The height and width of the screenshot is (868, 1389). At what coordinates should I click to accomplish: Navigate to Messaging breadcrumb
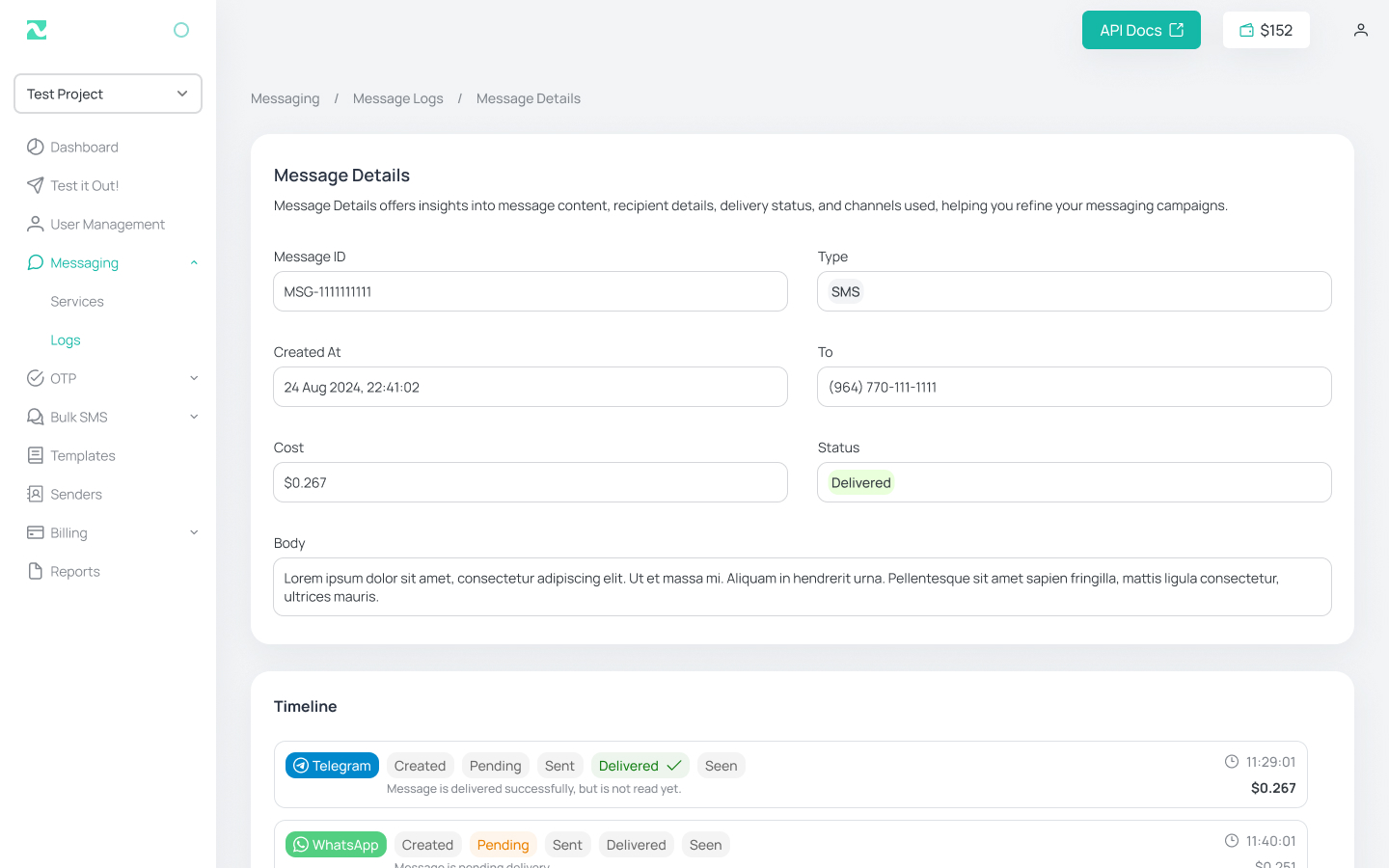click(286, 98)
